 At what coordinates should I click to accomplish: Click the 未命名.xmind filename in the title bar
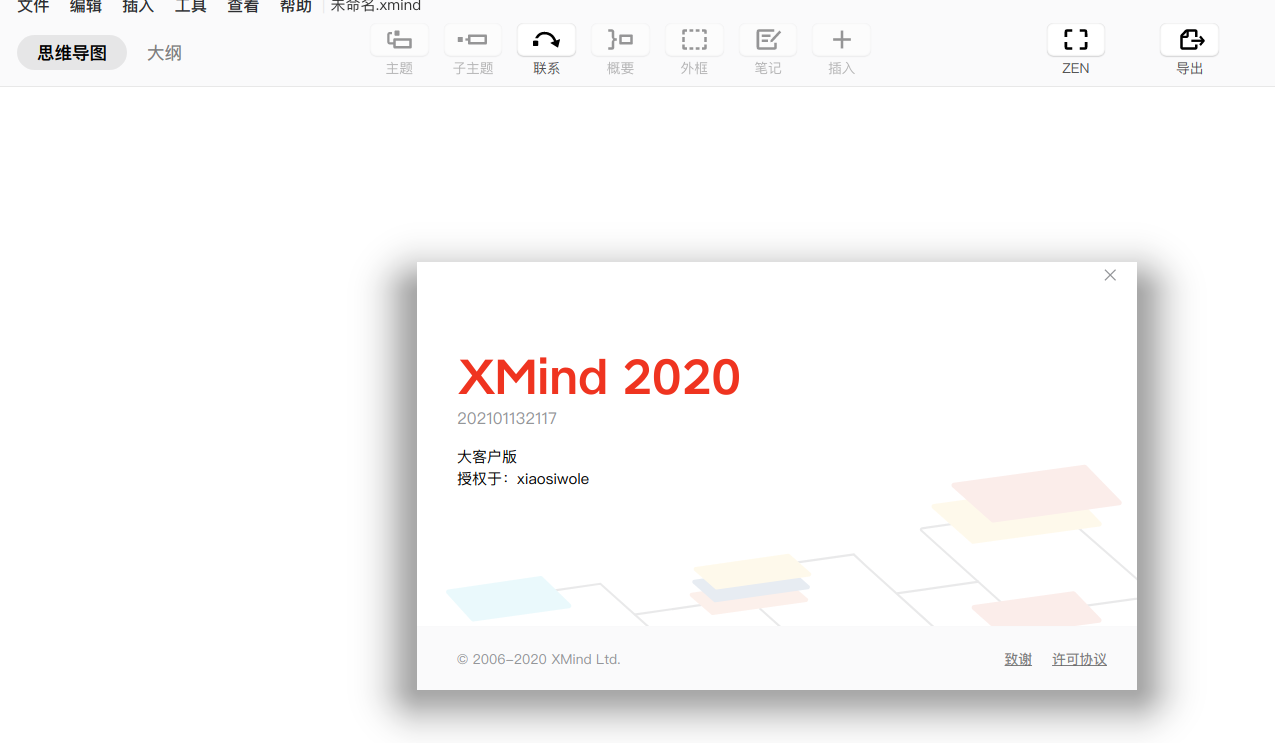pos(375,6)
